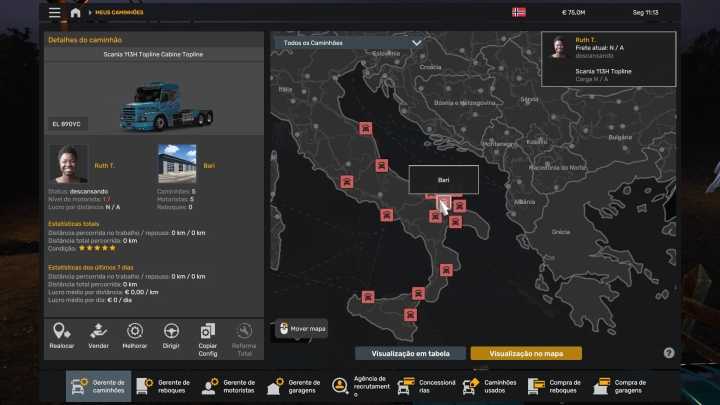Image resolution: width=720 pixels, height=405 pixels.
Task: Open Concessionárias tab
Action: 426,386
